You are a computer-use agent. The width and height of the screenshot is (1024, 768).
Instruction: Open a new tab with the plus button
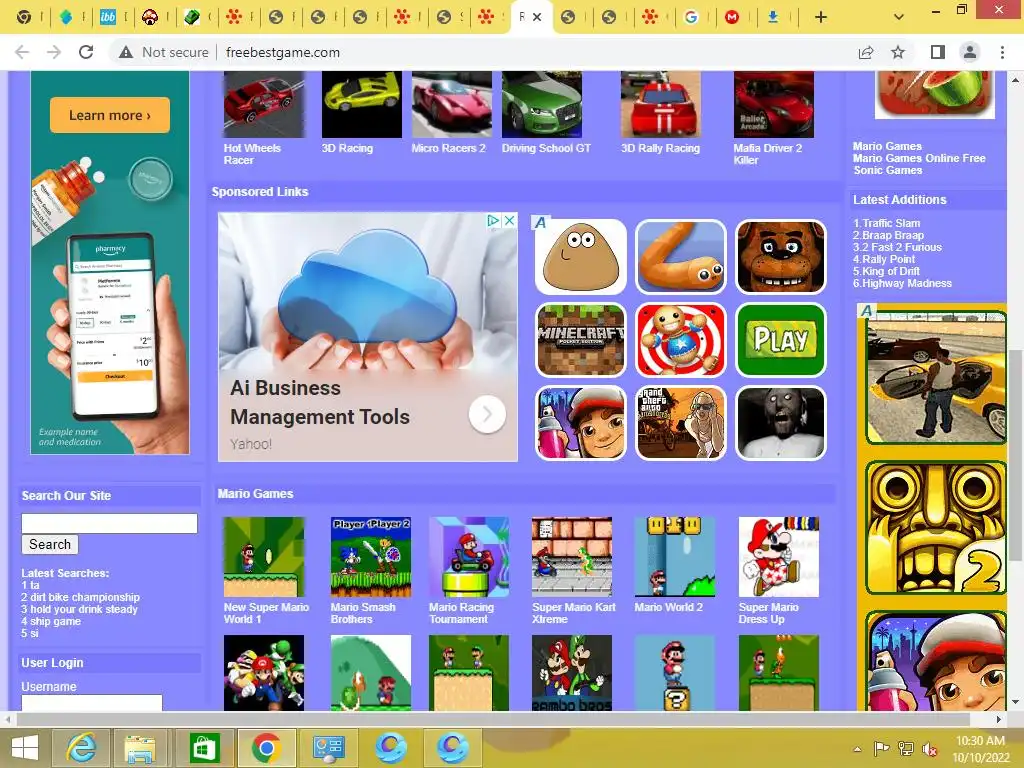click(821, 18)
